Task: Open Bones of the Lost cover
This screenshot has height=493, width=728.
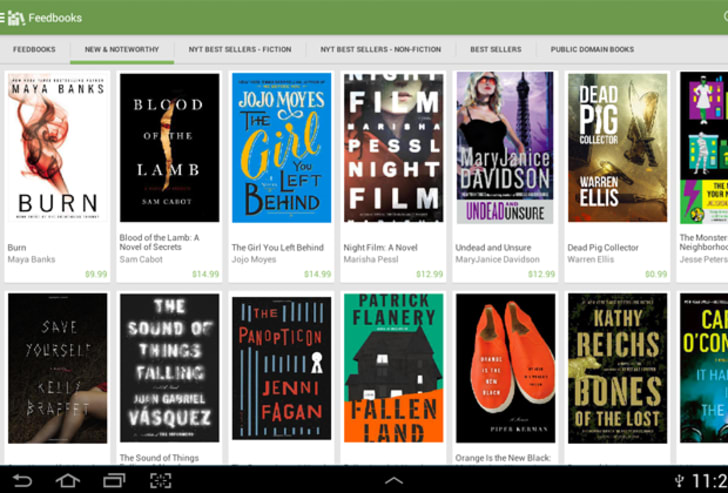Action: 618,368
